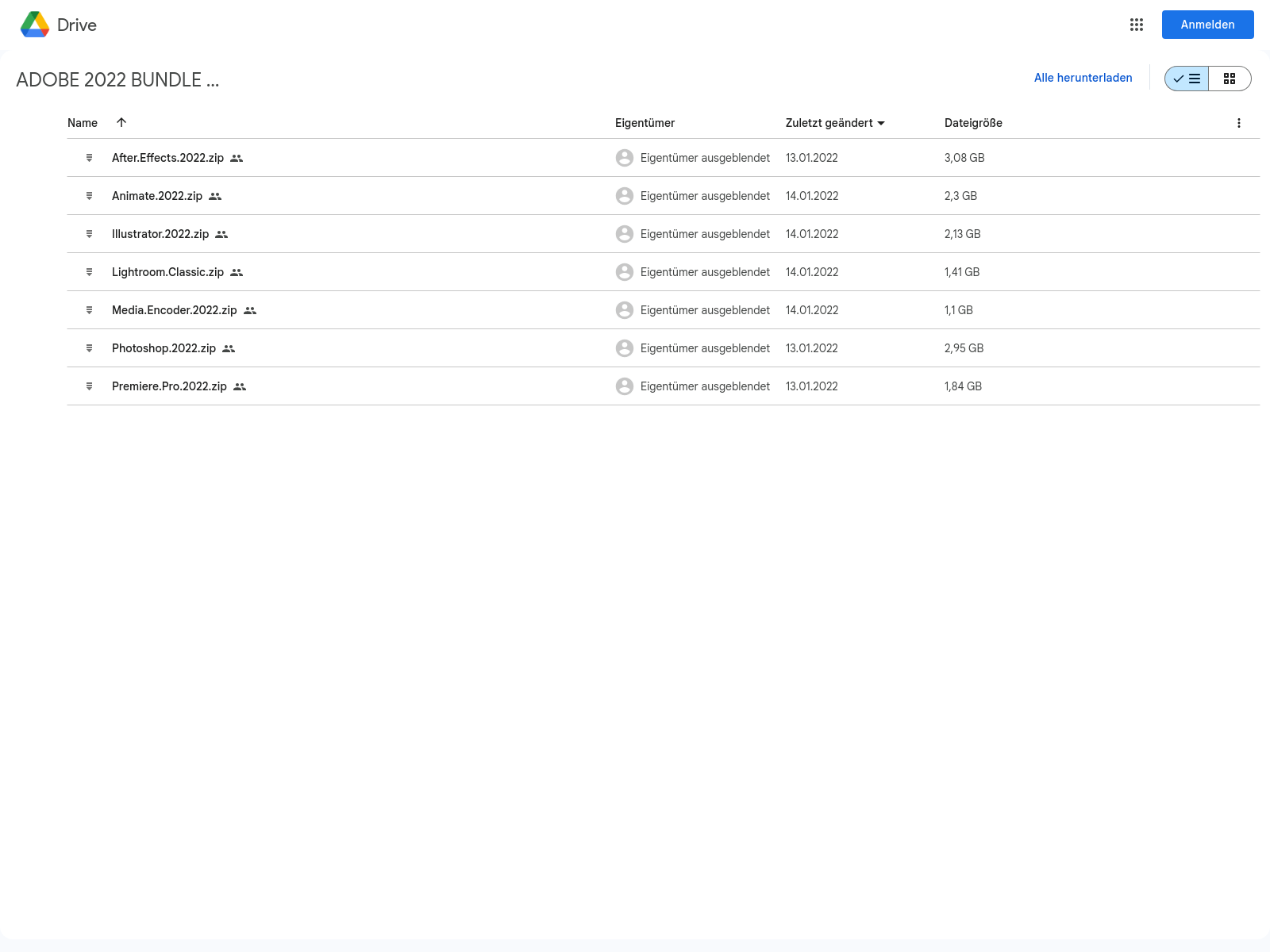Click the shared icon next to Lightroom.Classic.zip
1270x952 pixels.
237,273
